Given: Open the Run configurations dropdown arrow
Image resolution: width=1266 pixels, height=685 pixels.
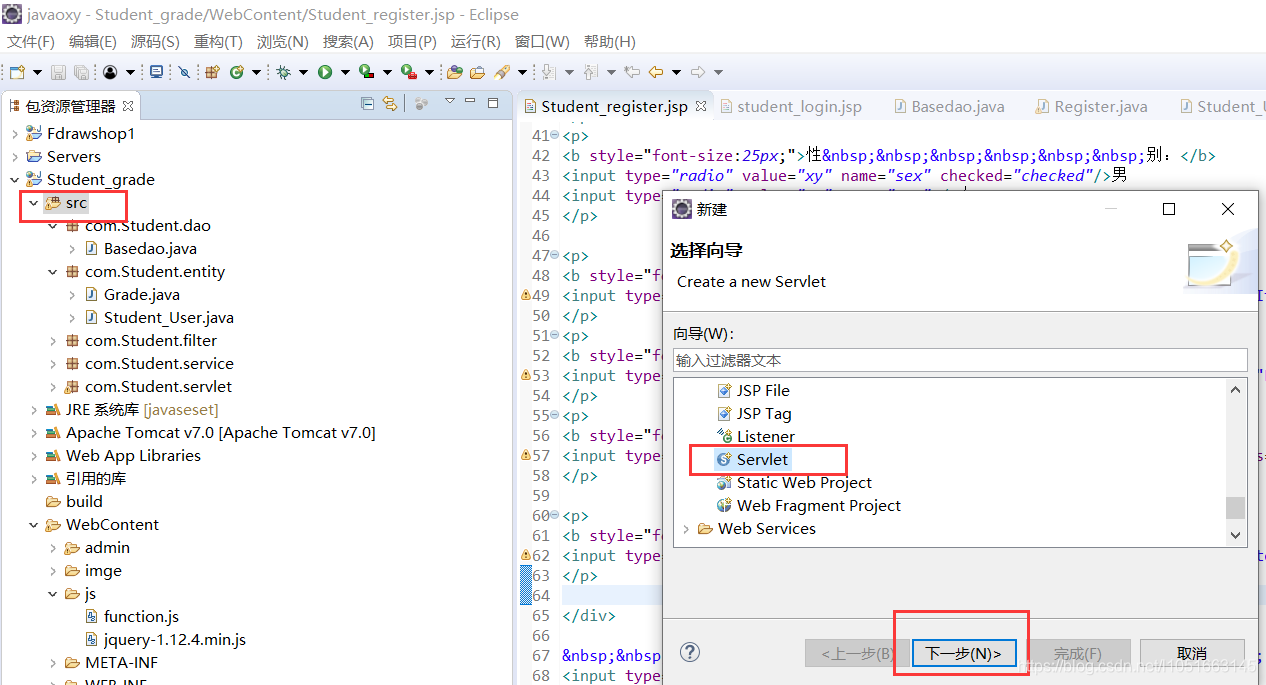Looking at the screenshot, I should [345, 72].
